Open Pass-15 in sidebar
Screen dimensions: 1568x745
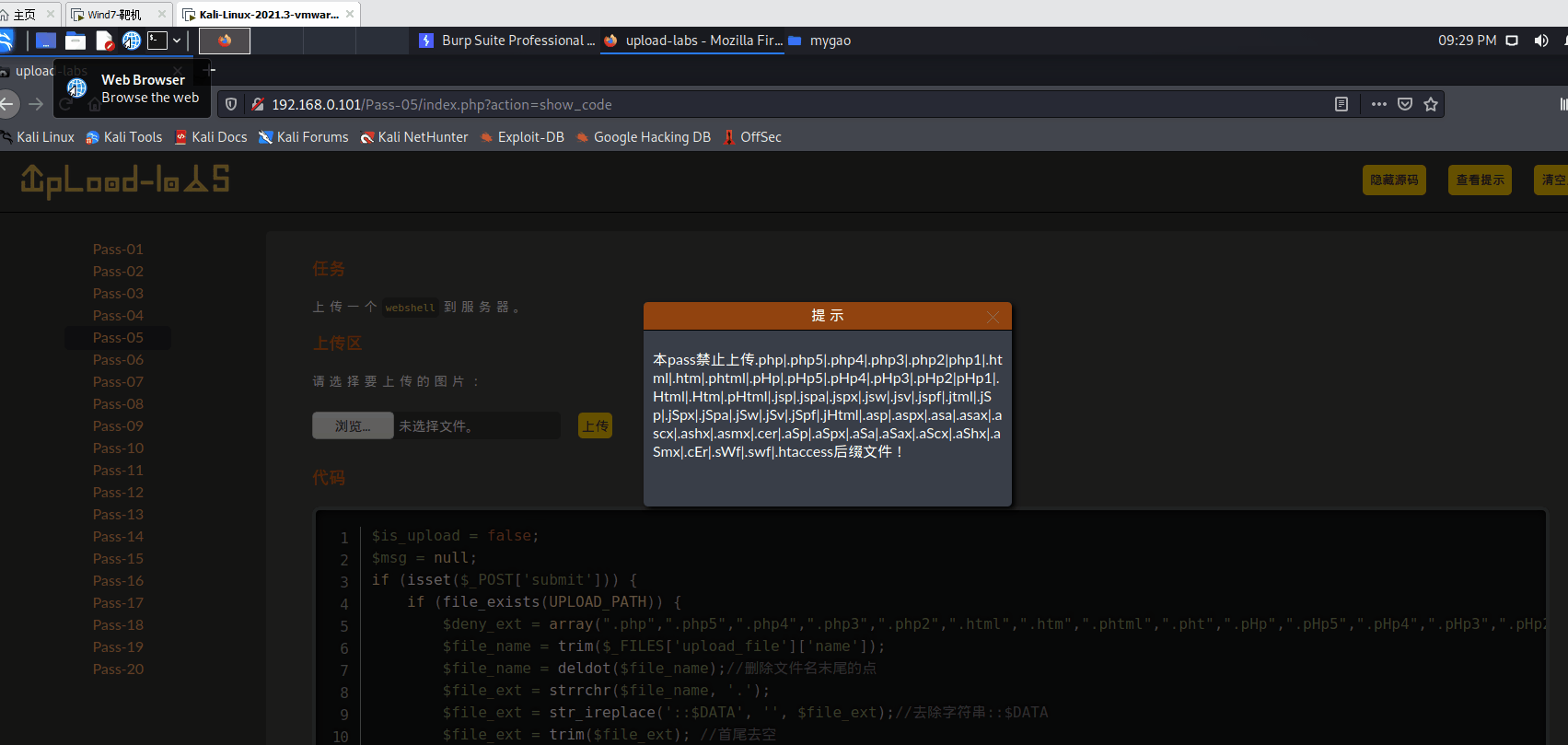pyautogui.click(x=118, y=559)
